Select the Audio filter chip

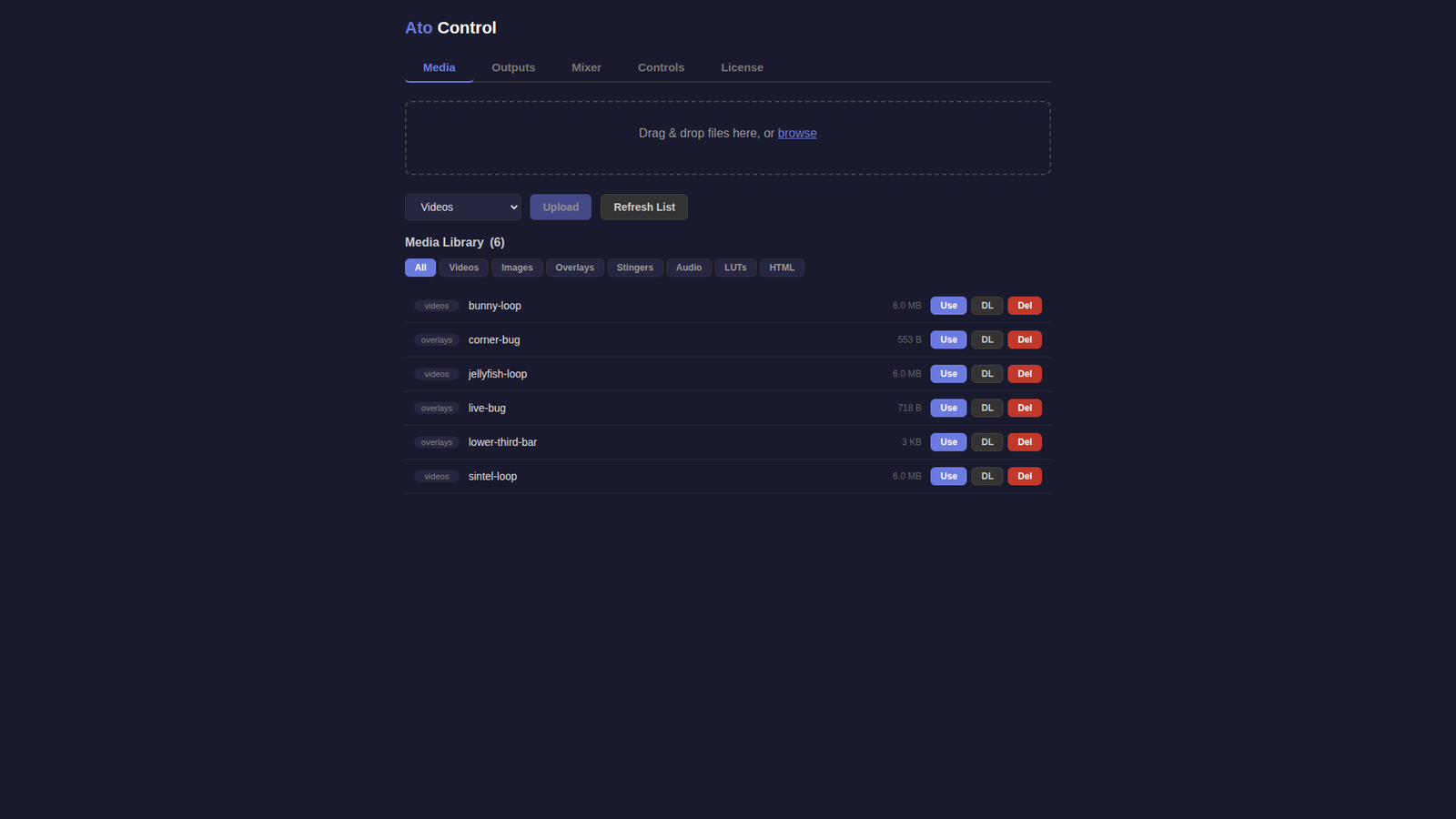689,267
